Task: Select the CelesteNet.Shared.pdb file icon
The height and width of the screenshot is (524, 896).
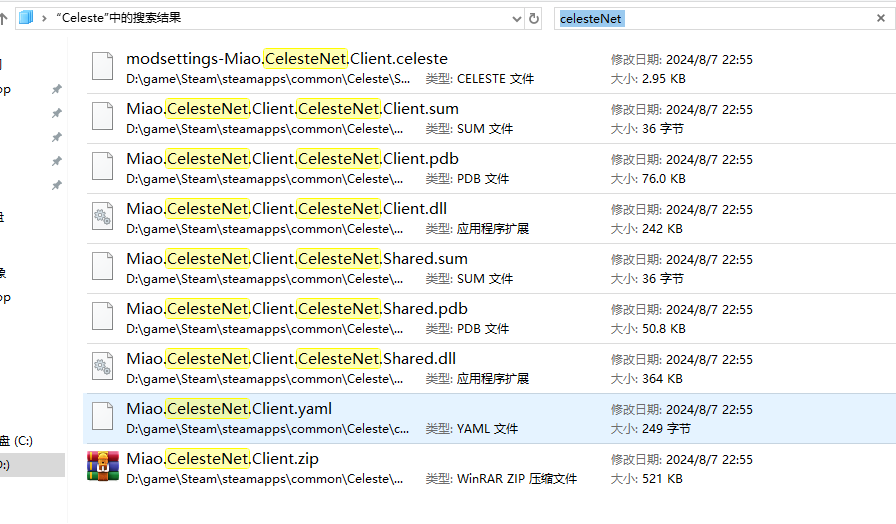Action: (102, 318)
